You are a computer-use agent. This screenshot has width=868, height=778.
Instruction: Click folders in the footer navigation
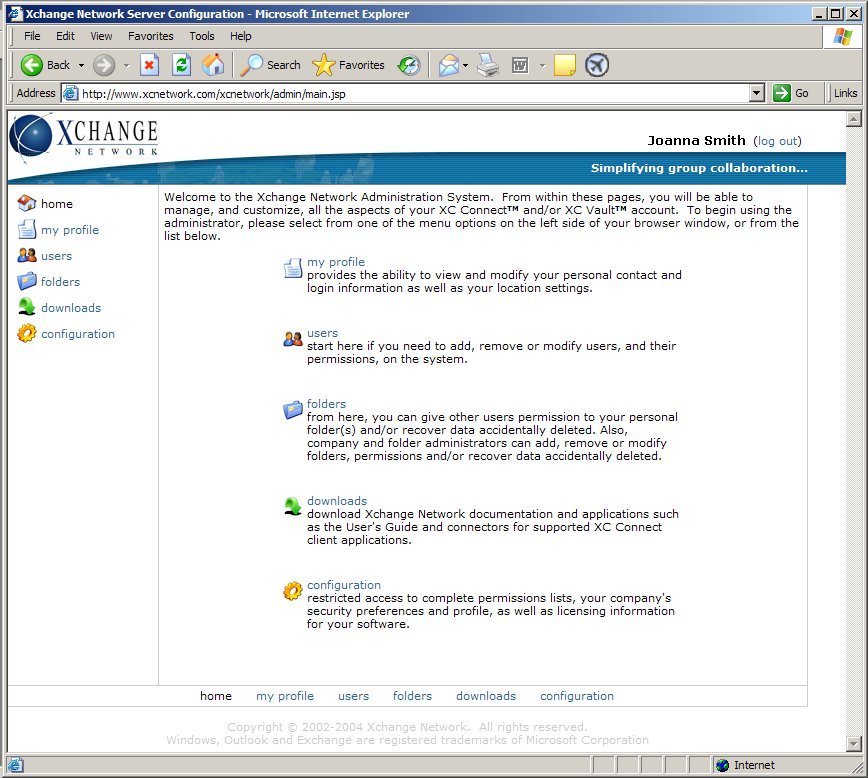[412, 696]
